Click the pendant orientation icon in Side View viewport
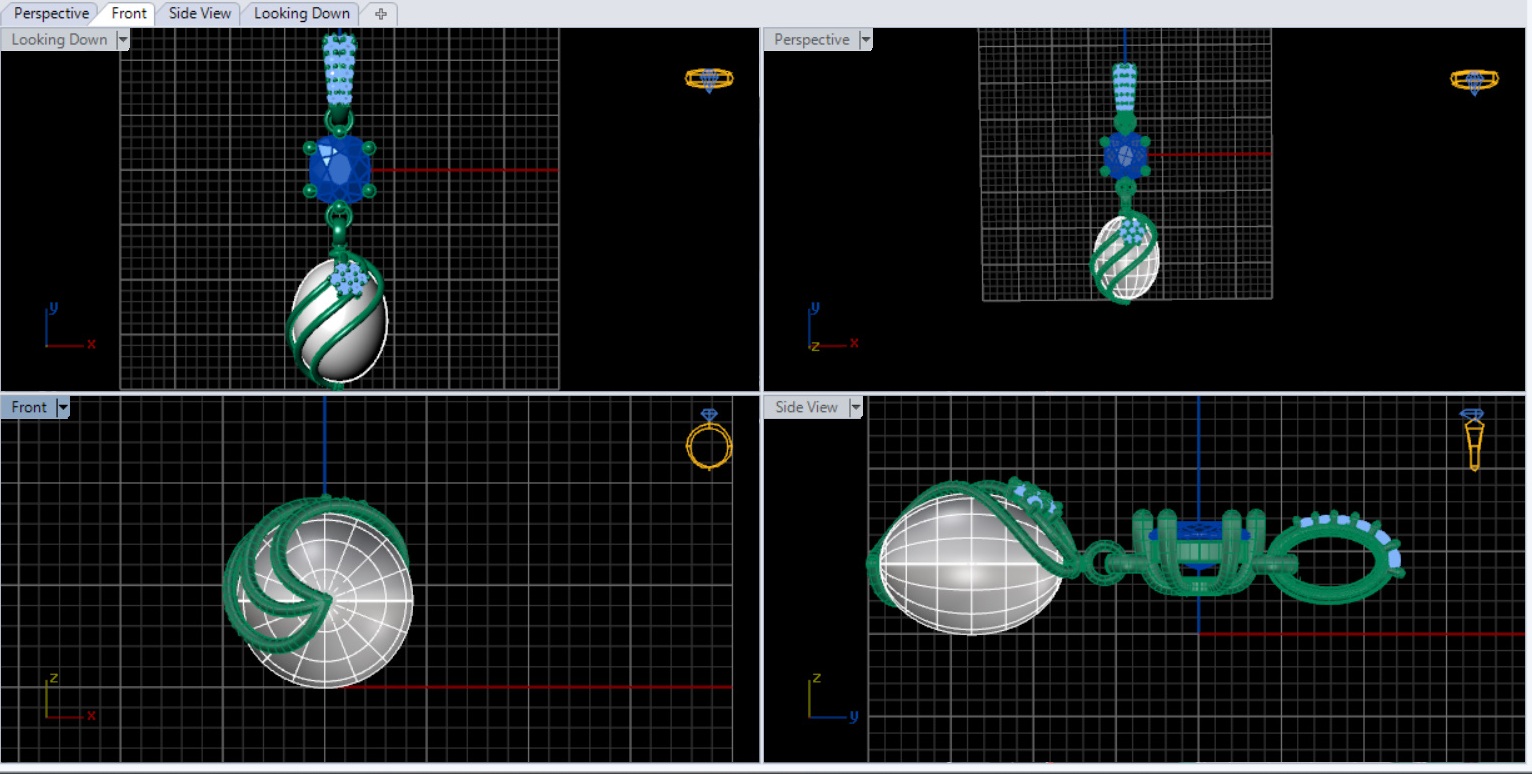The image size is (1532, 774). coord(1473,438)
